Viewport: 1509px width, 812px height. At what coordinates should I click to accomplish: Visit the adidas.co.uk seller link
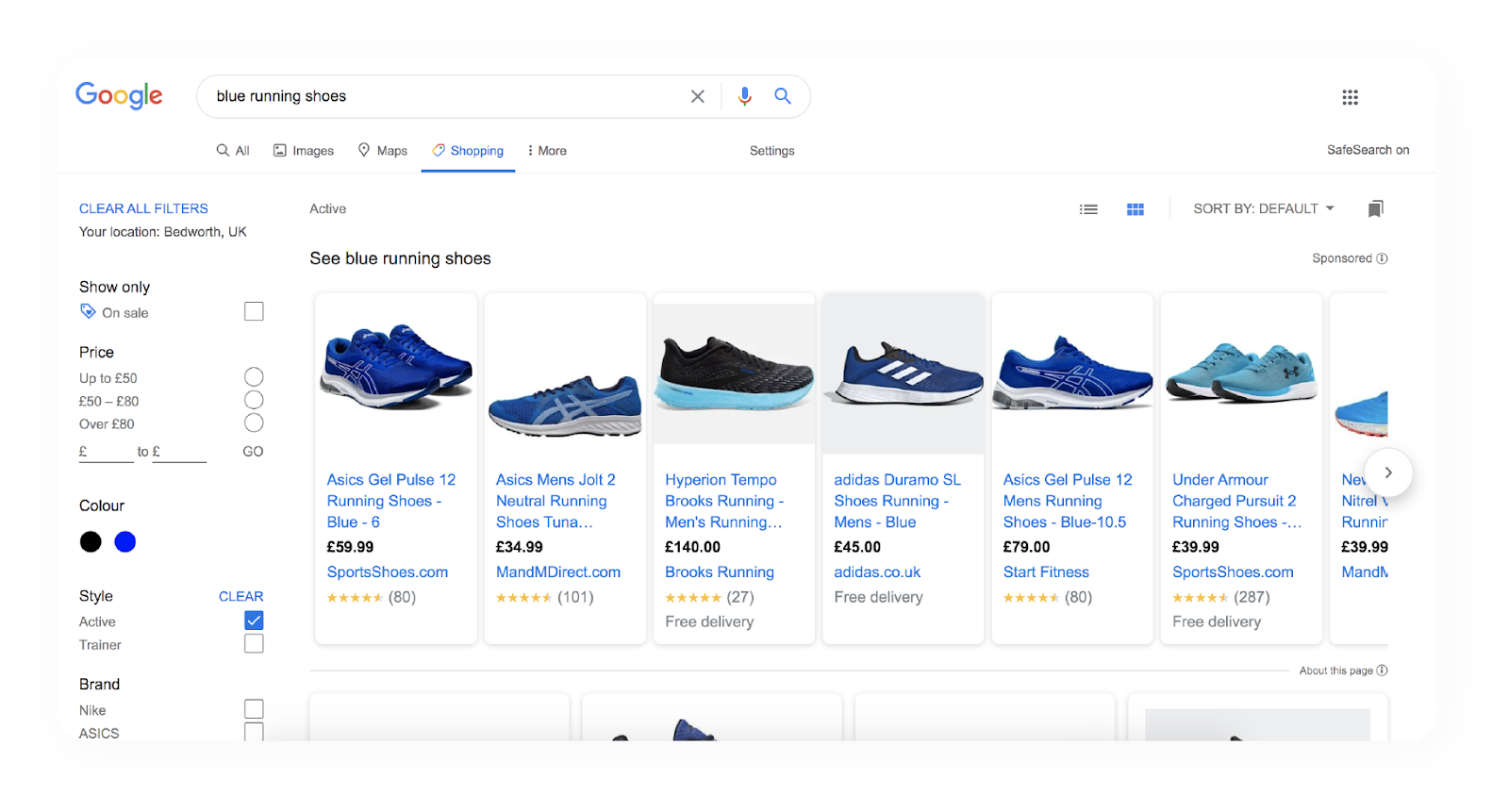pyautogui.click(x=877, y=572)
